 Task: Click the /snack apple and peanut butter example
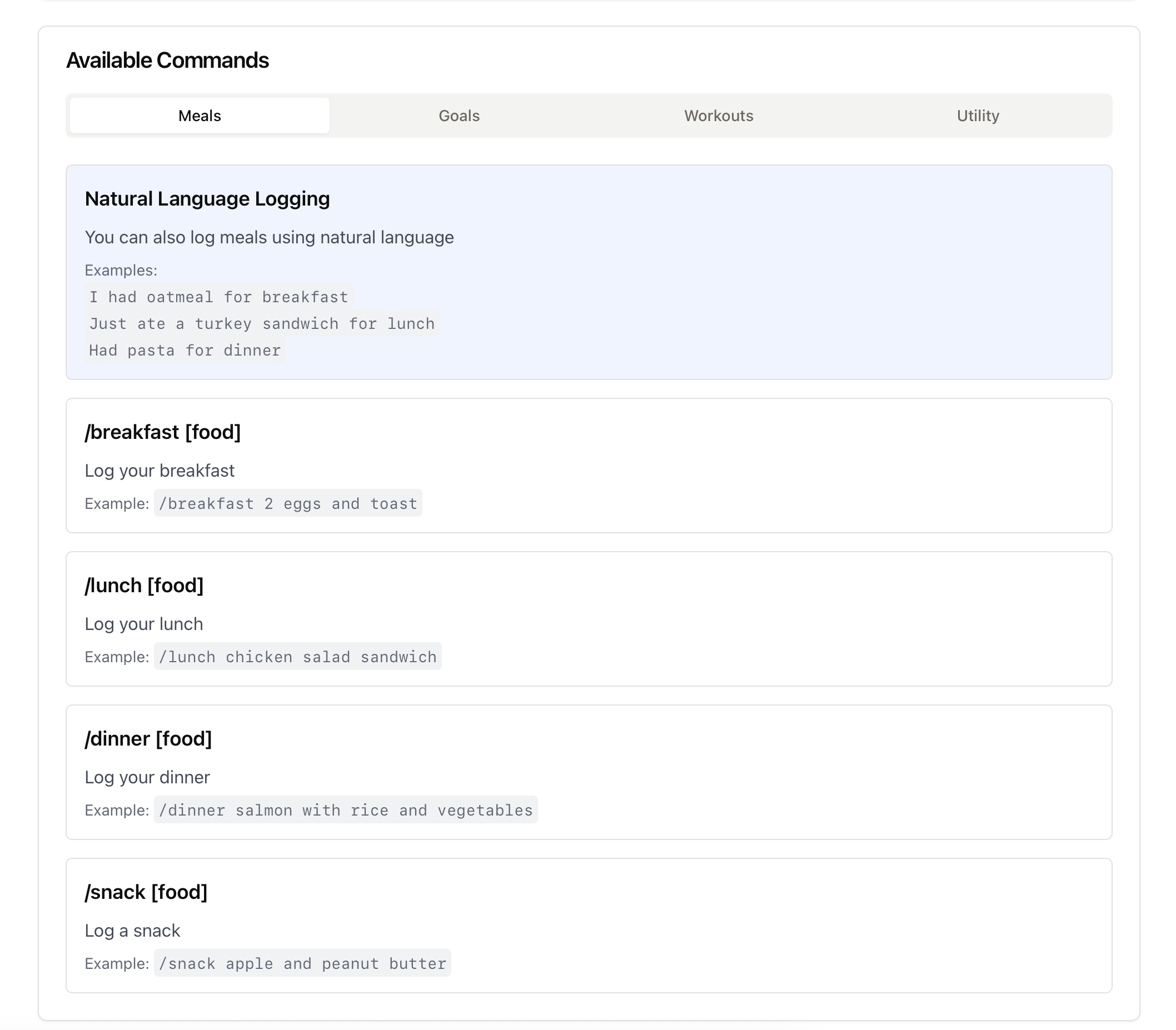click(302, 963)
